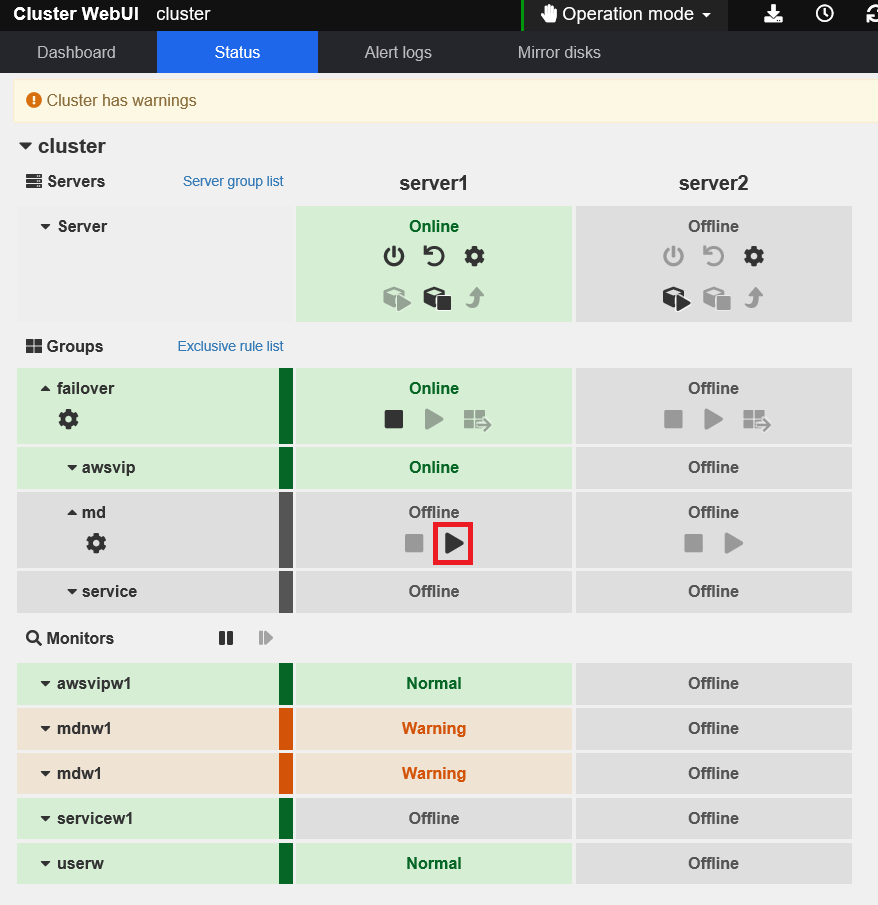The height and width of the screenshot is (905, 878).
Task: Download logs using the top download icon
Action: click(x=773, y=14)
